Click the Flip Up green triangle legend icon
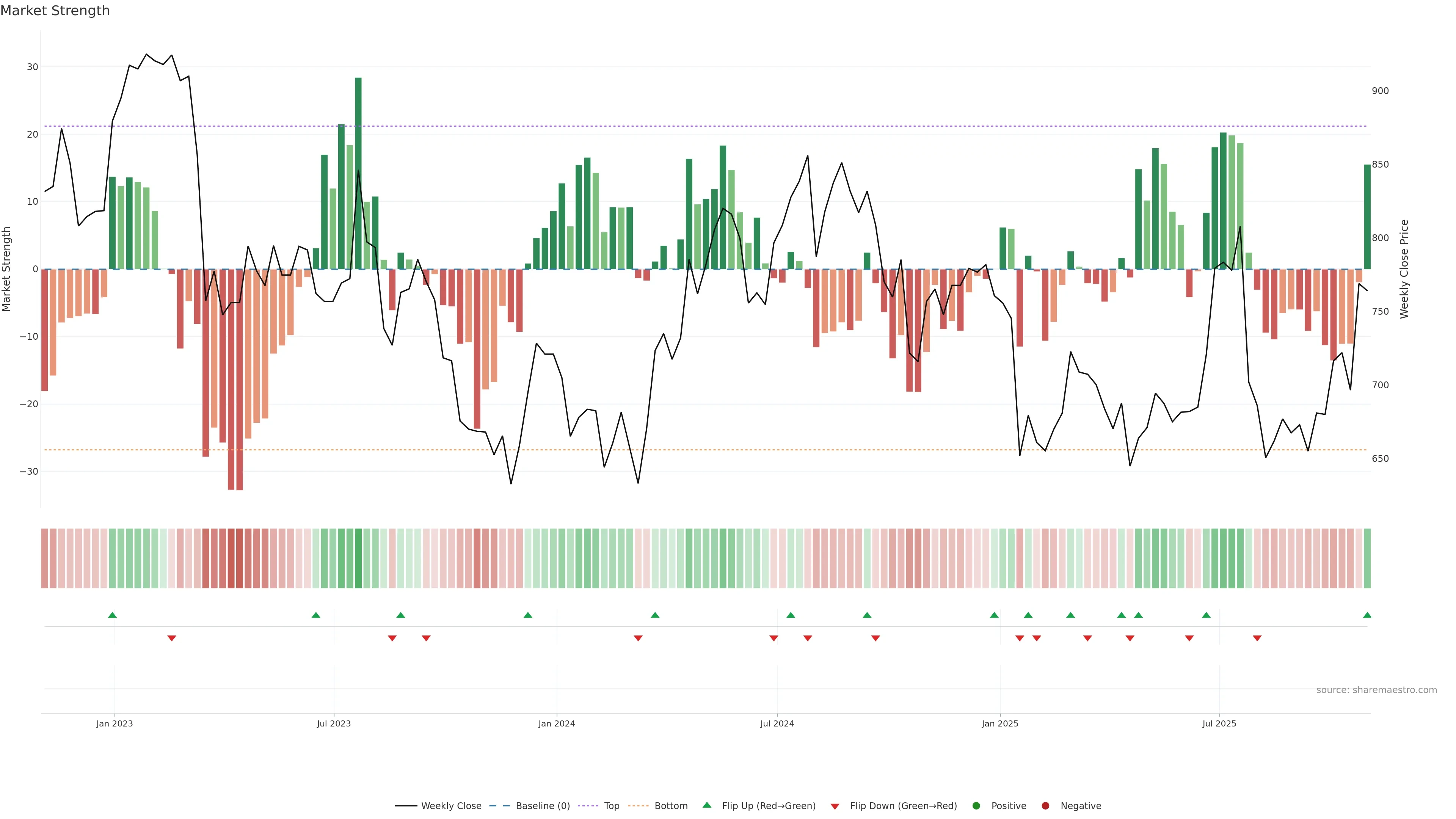 coord(706,805)
